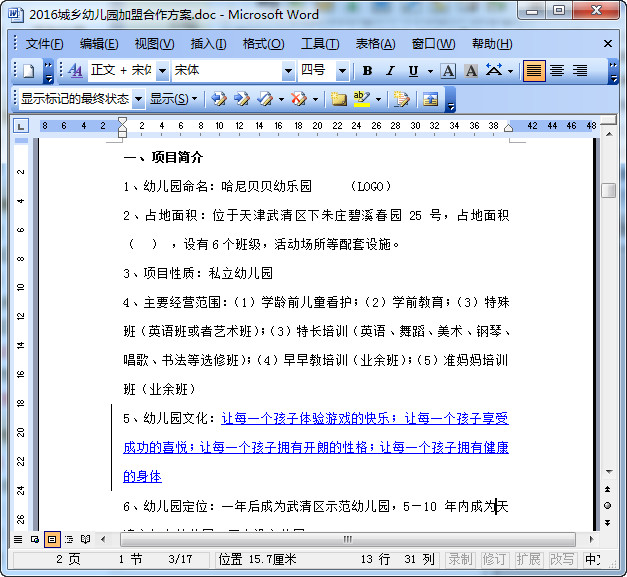627x577 pixels.
Task: Toggle Track Changes icon
Action: click(401, 98)
